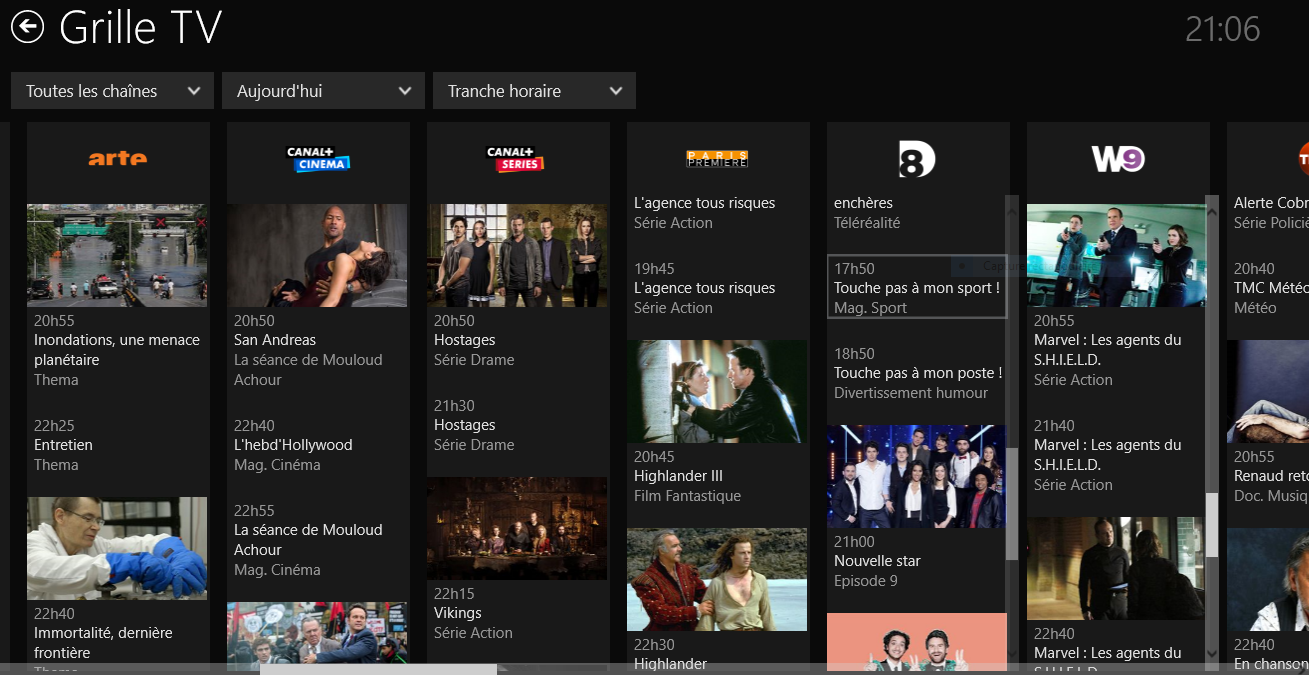Select Marvel : Les agents du S.H.I.E.L.D. 21h40
Image resolution: width=1309 pixels, height=675 pixels.
point(1108,455)
